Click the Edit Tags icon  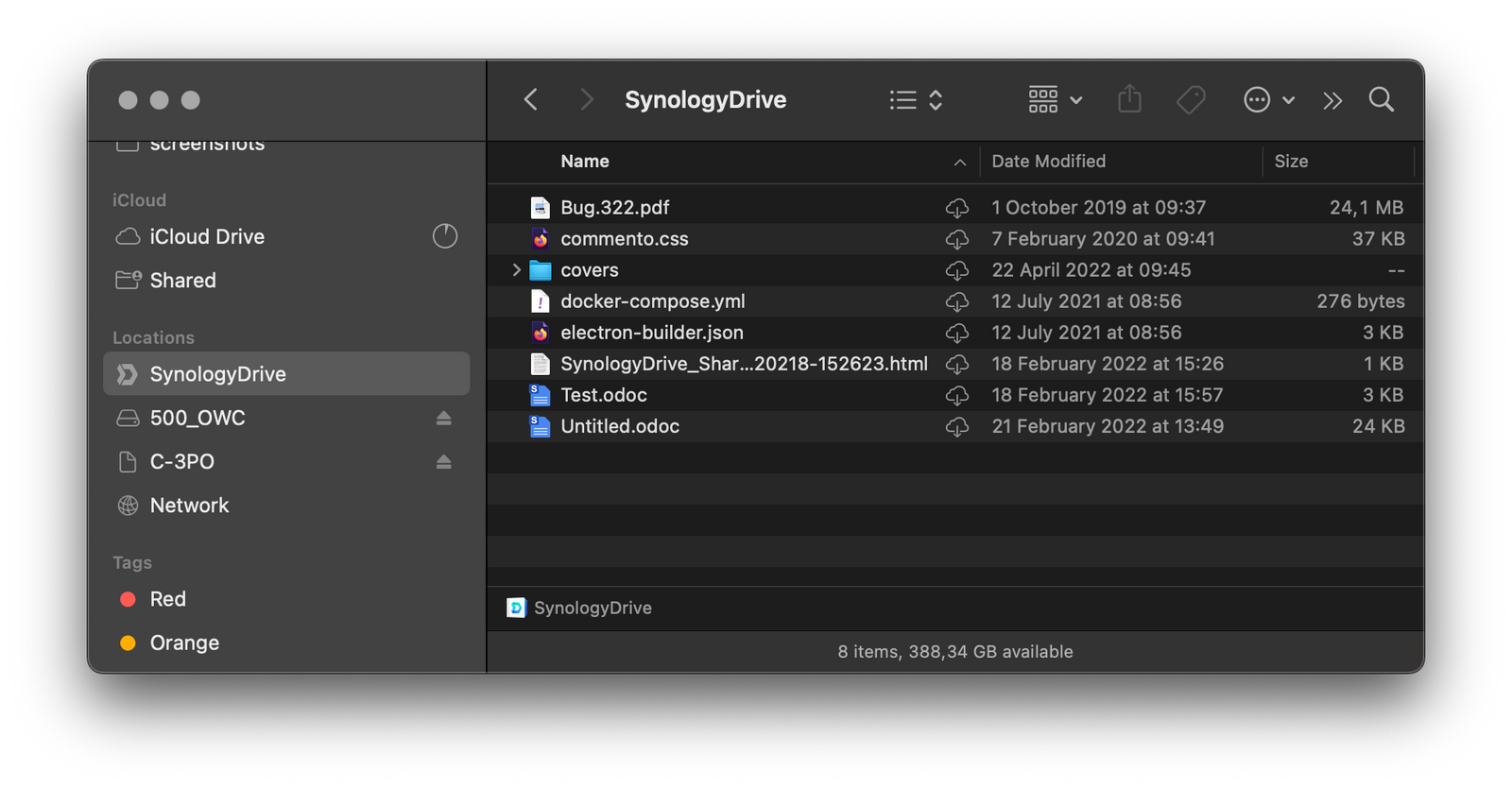(x=1191, y=99)
